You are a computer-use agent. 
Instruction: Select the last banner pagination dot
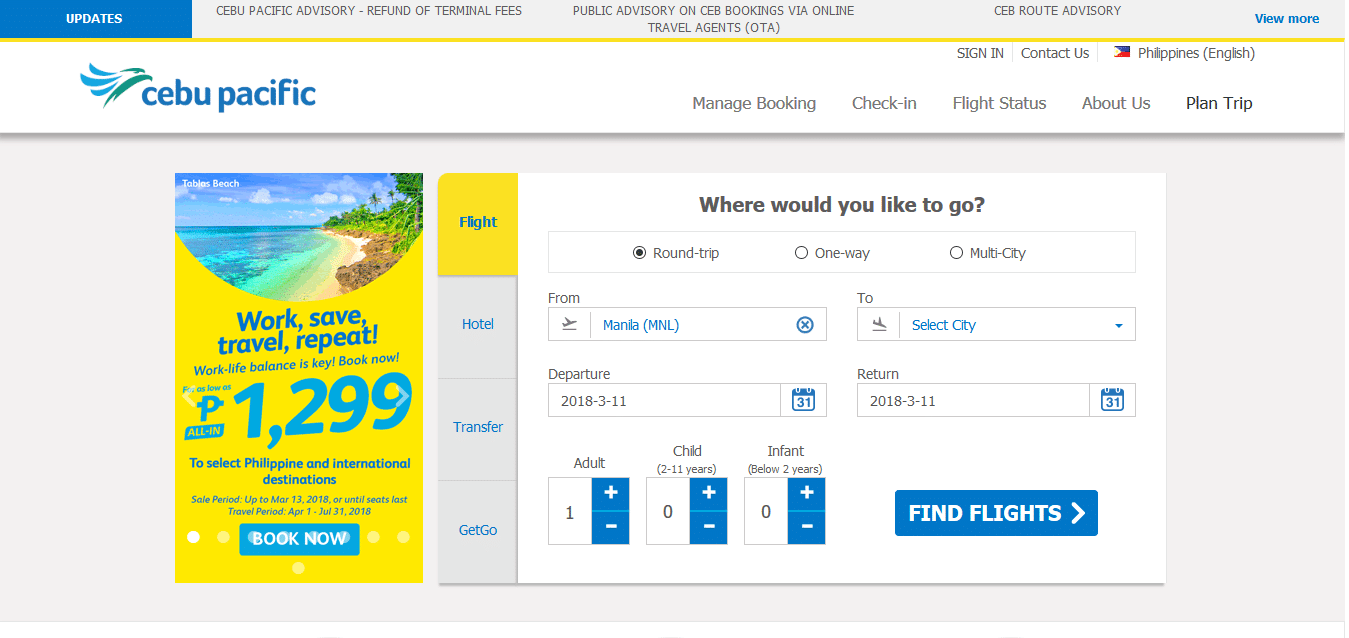[x=298, y=567]
